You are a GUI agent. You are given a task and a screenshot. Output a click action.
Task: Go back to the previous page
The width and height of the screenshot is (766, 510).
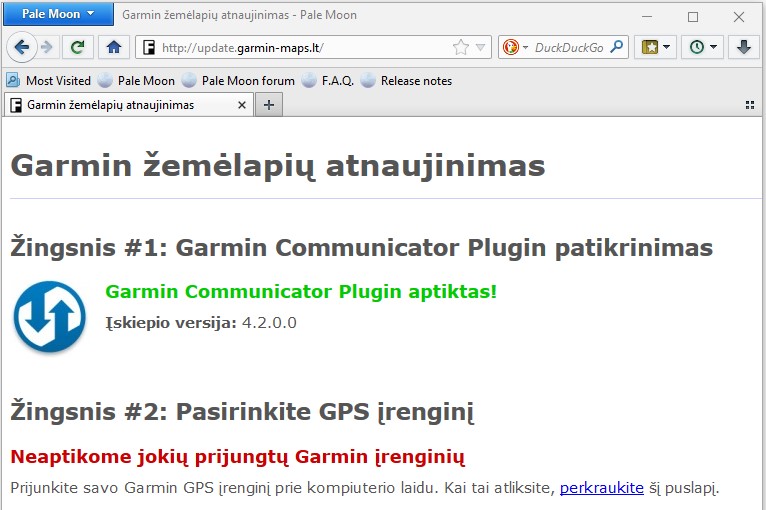(x=22, y=47)
